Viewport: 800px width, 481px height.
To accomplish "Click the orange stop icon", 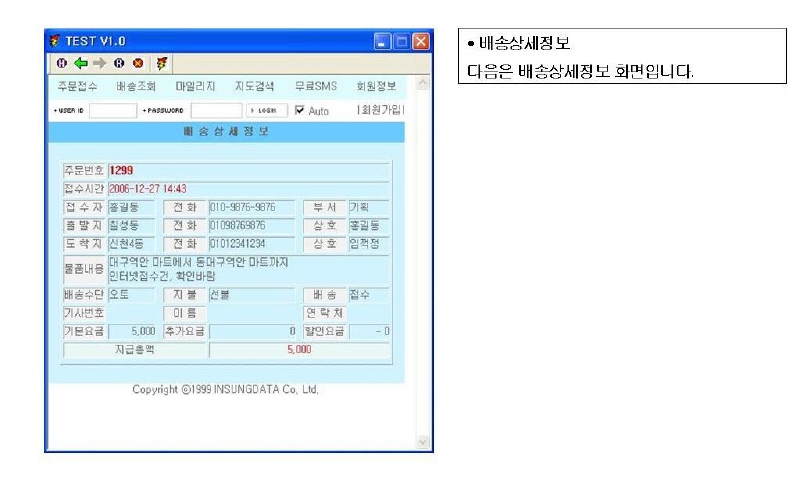I will pyautogui.click(x=138, y=63).
